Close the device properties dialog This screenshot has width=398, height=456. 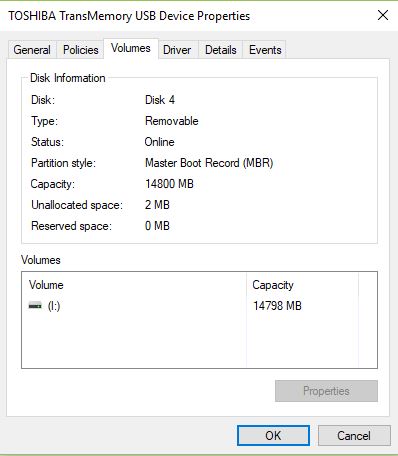click(383, 15)
